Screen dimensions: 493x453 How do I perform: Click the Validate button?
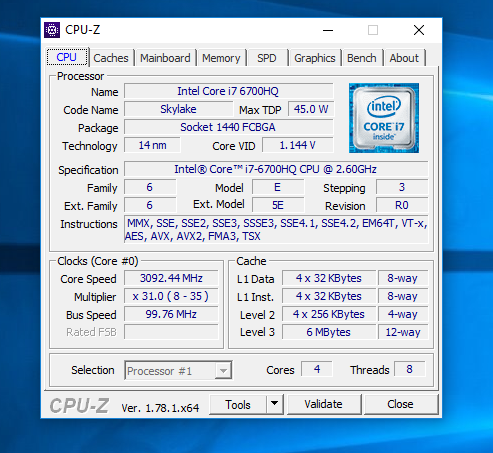324,404
